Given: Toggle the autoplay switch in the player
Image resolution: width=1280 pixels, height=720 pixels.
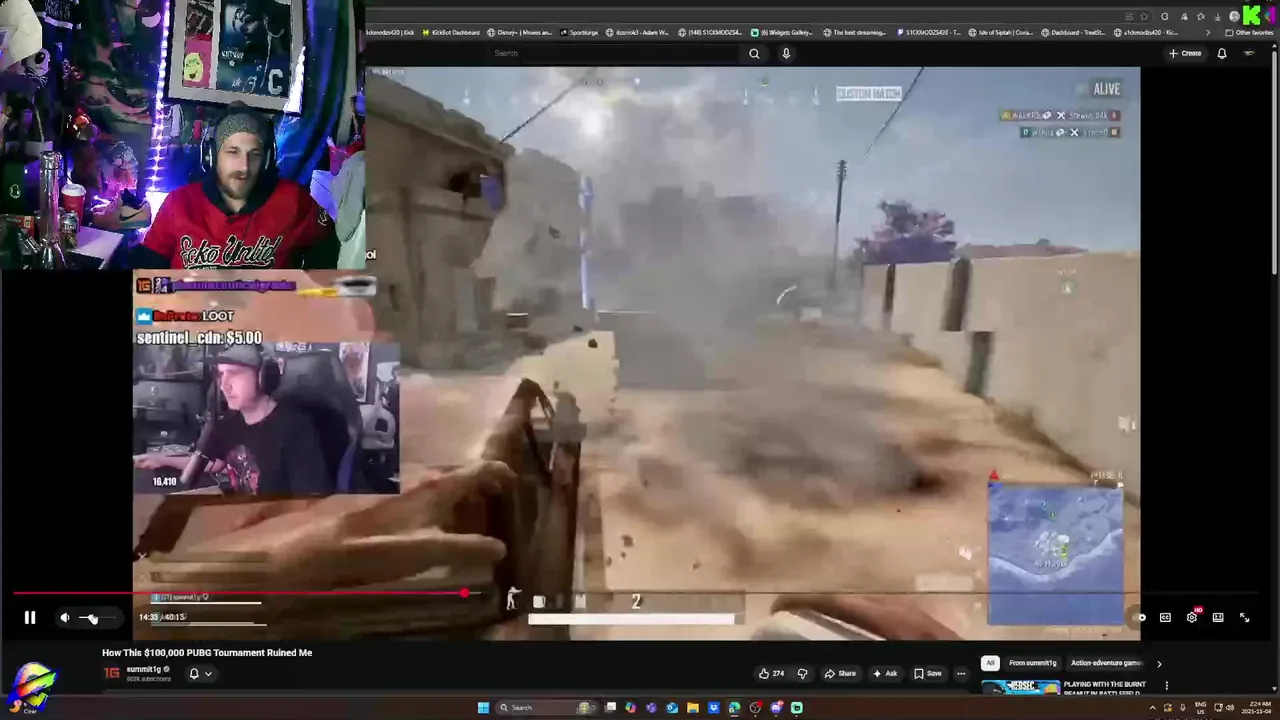Looking at the screenshot, I should [1139, 618].
